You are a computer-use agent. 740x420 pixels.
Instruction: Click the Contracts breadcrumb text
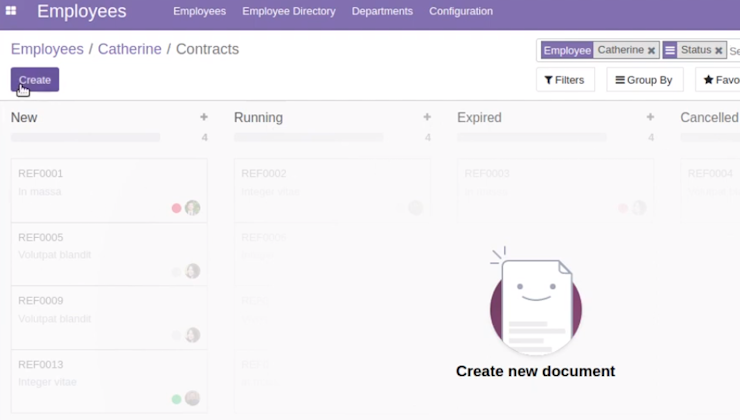[x=207, y=49]
